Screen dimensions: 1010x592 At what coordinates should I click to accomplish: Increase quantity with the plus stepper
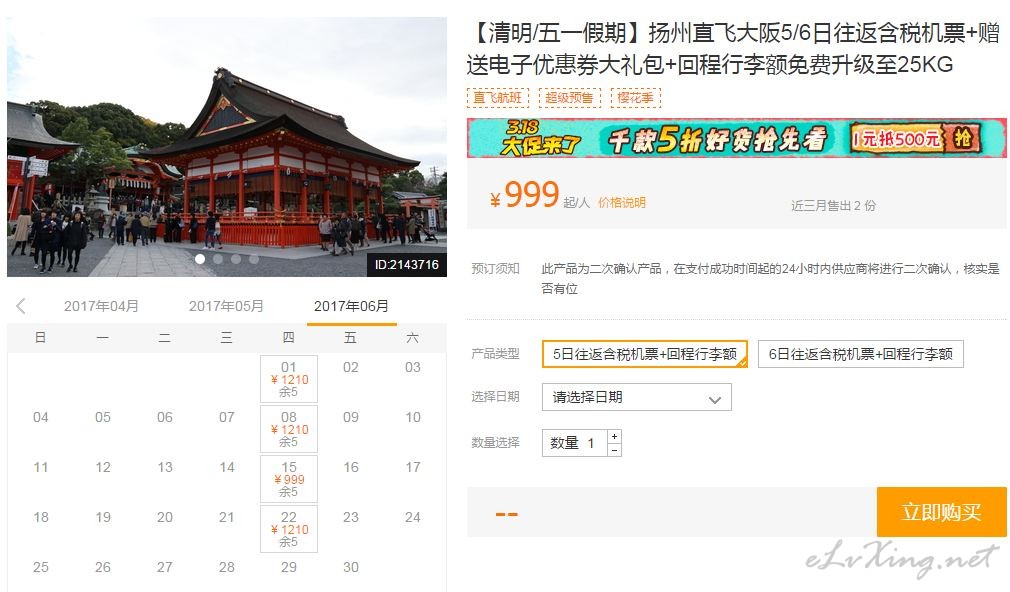pyautogui.click(x=615, y=436)
